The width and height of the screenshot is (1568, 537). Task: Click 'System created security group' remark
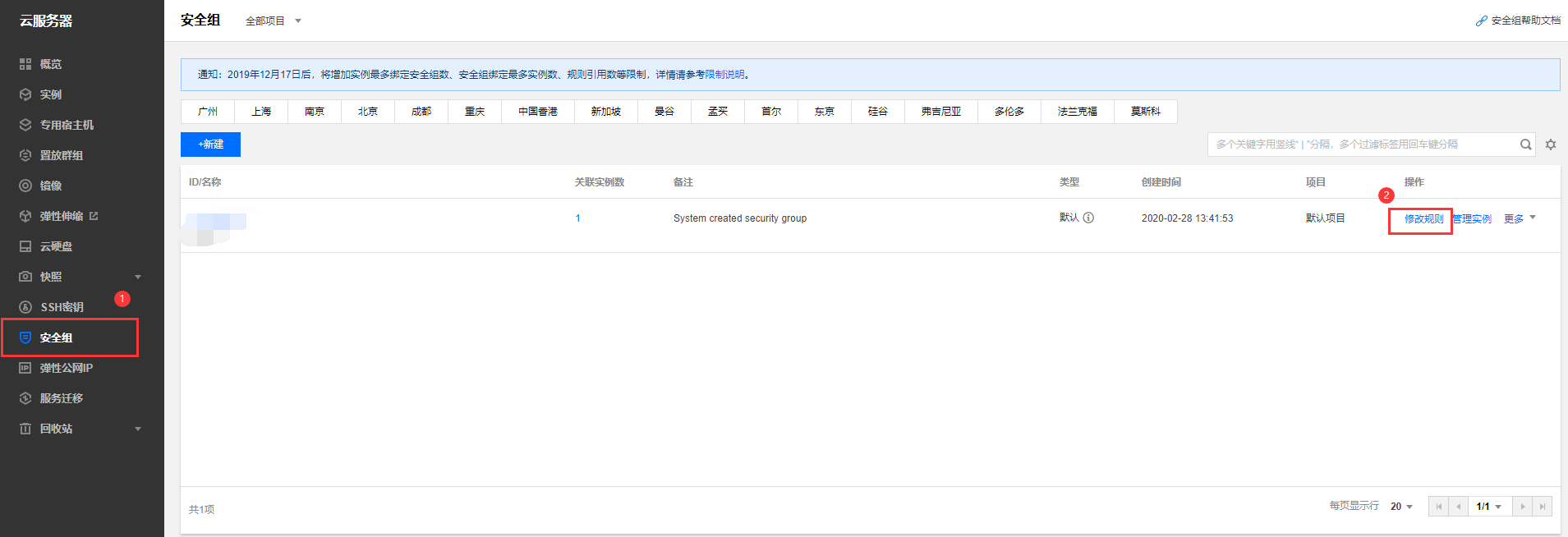[740, 218]
